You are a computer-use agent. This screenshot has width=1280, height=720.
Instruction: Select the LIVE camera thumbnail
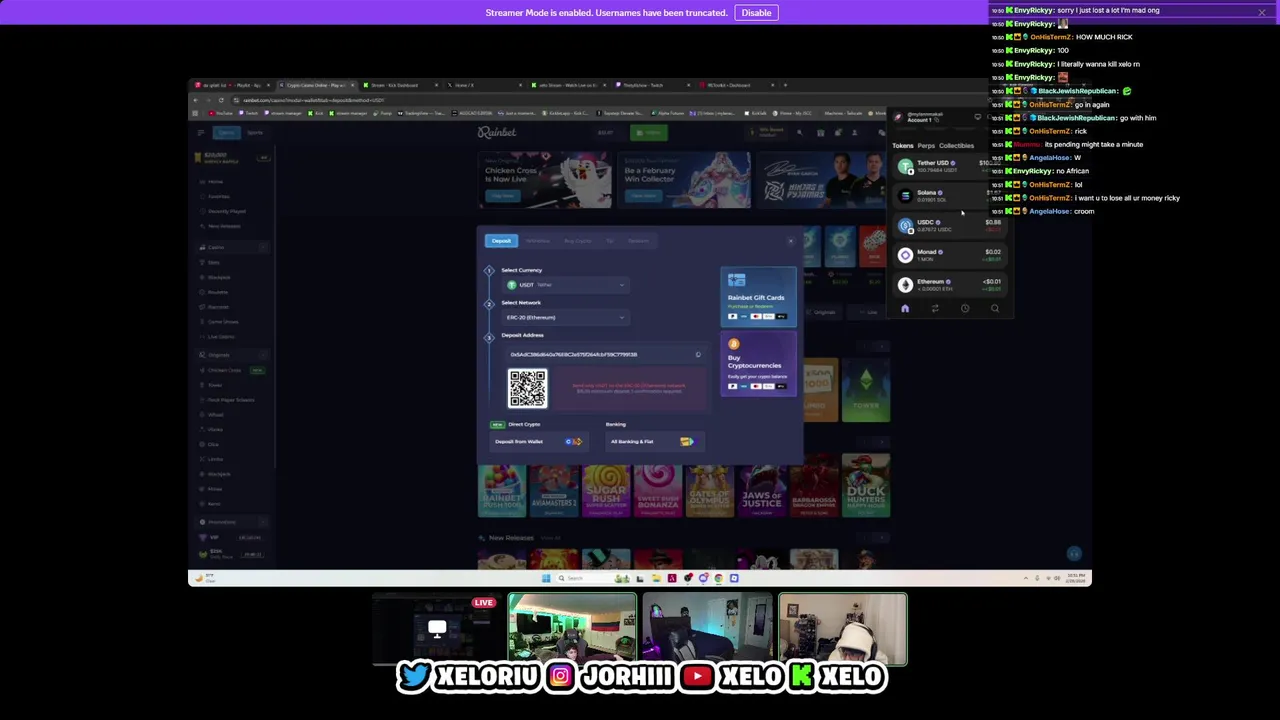coord(436,630)
